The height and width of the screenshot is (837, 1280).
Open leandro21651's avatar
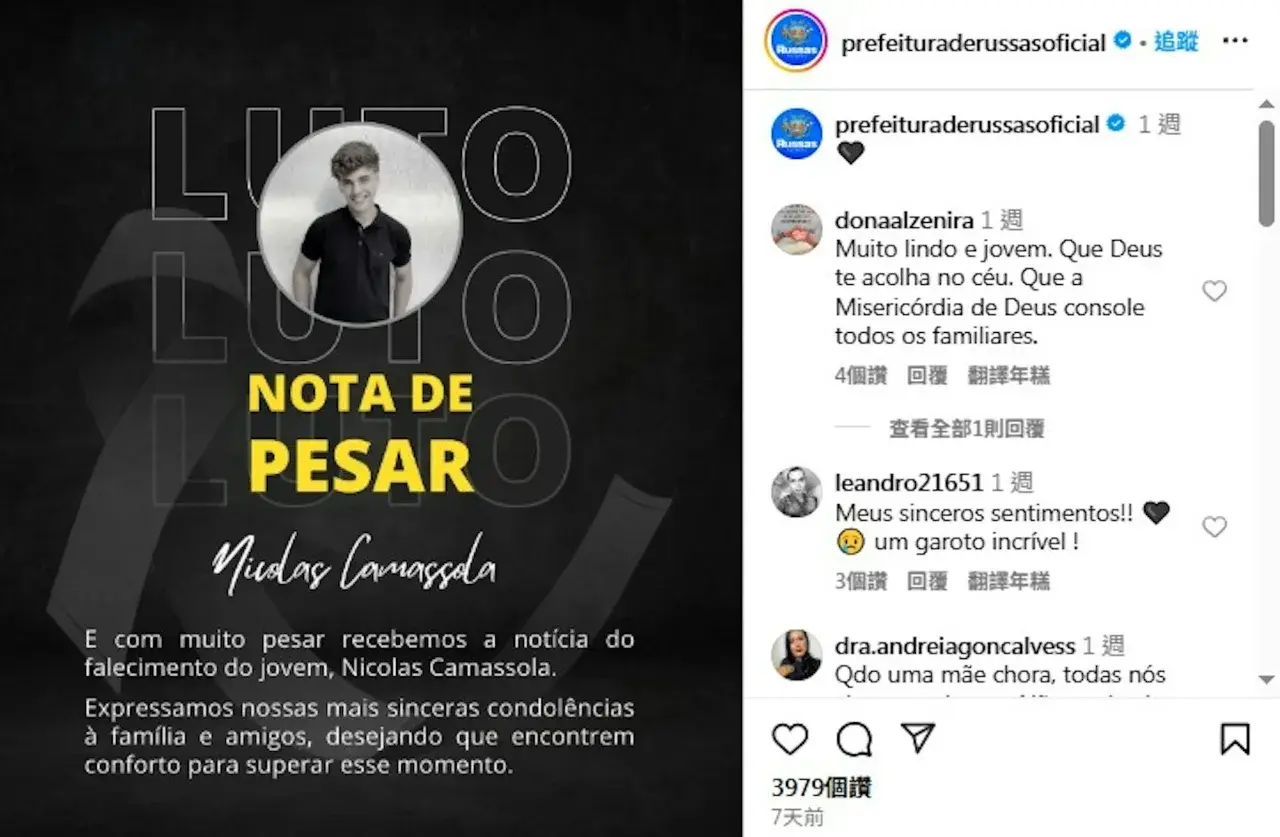[x=797, y=492]
